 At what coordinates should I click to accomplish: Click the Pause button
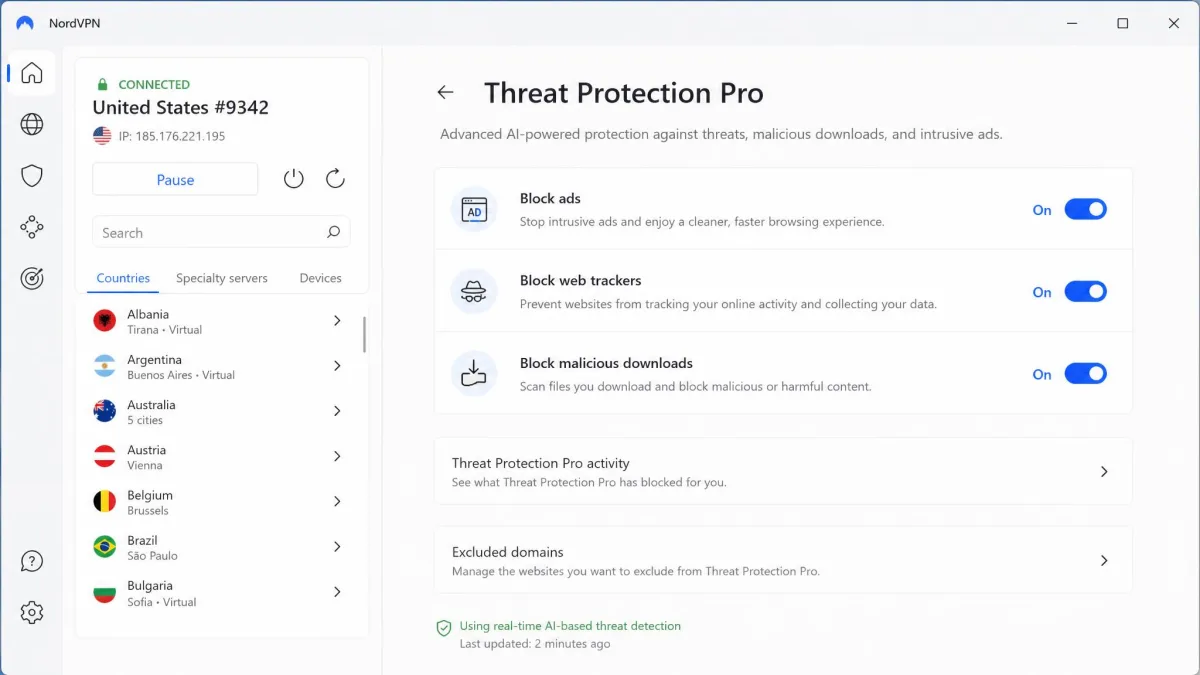175,180
